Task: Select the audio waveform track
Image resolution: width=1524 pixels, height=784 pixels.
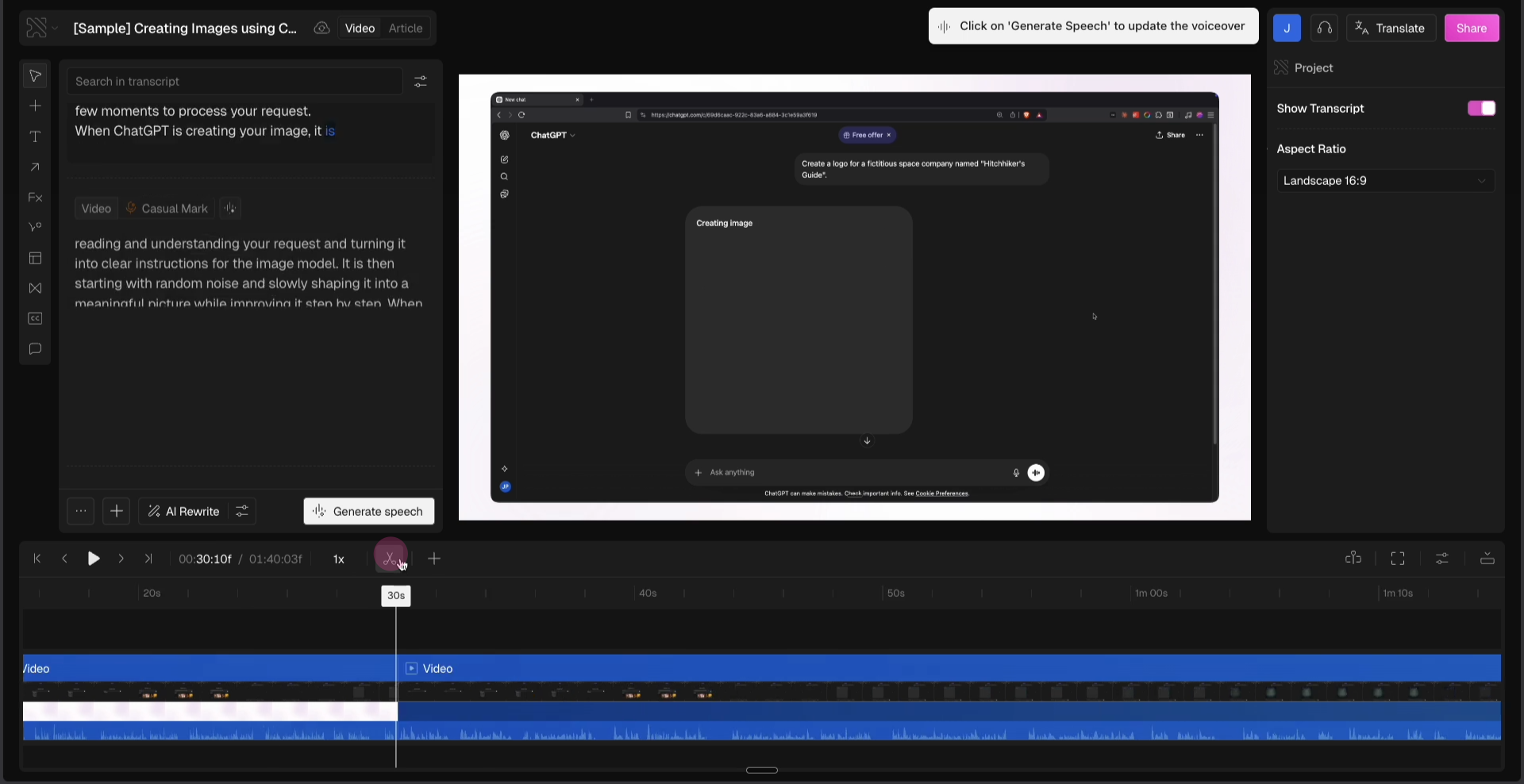Action: coord(762,732)
